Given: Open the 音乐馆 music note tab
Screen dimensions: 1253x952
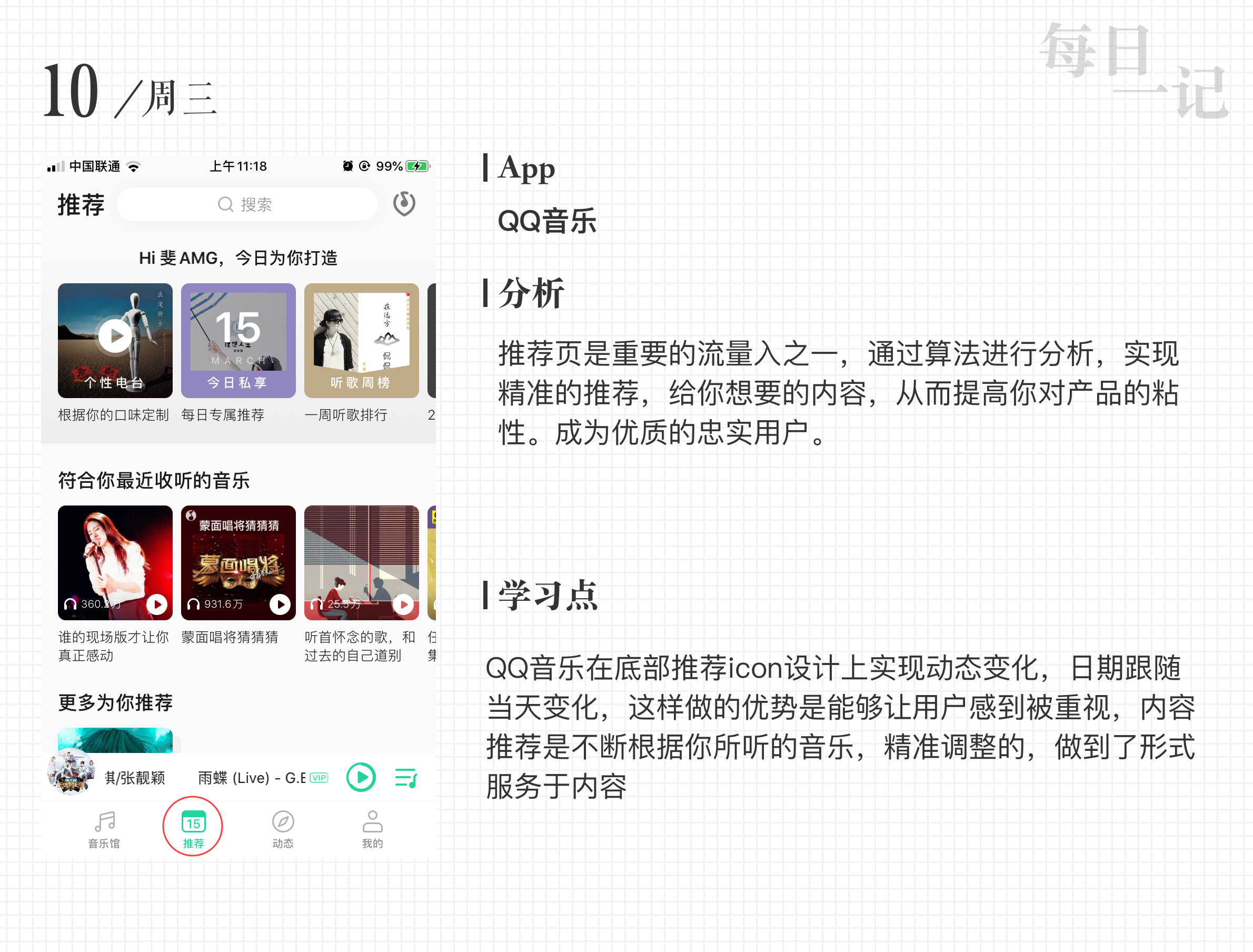Looking at the screenshot, I should 104,829.
